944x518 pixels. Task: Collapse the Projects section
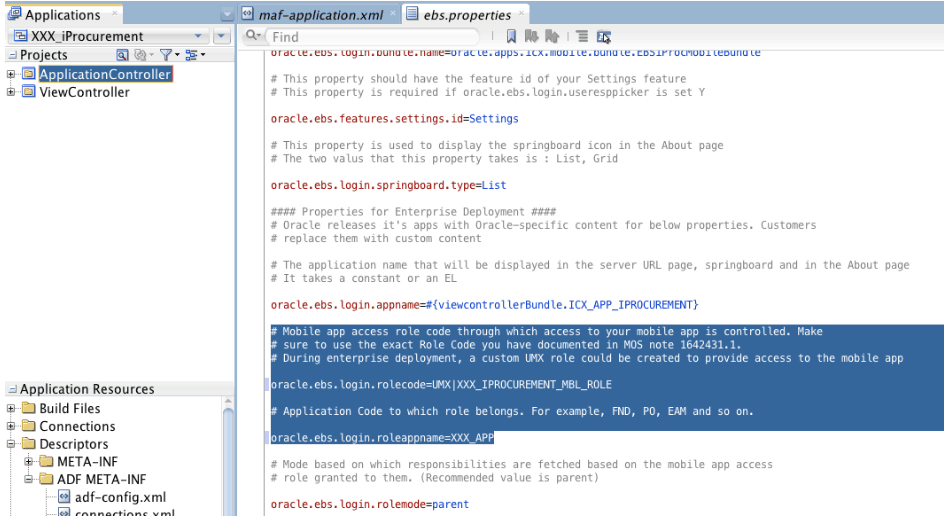(x=12, y=55)
